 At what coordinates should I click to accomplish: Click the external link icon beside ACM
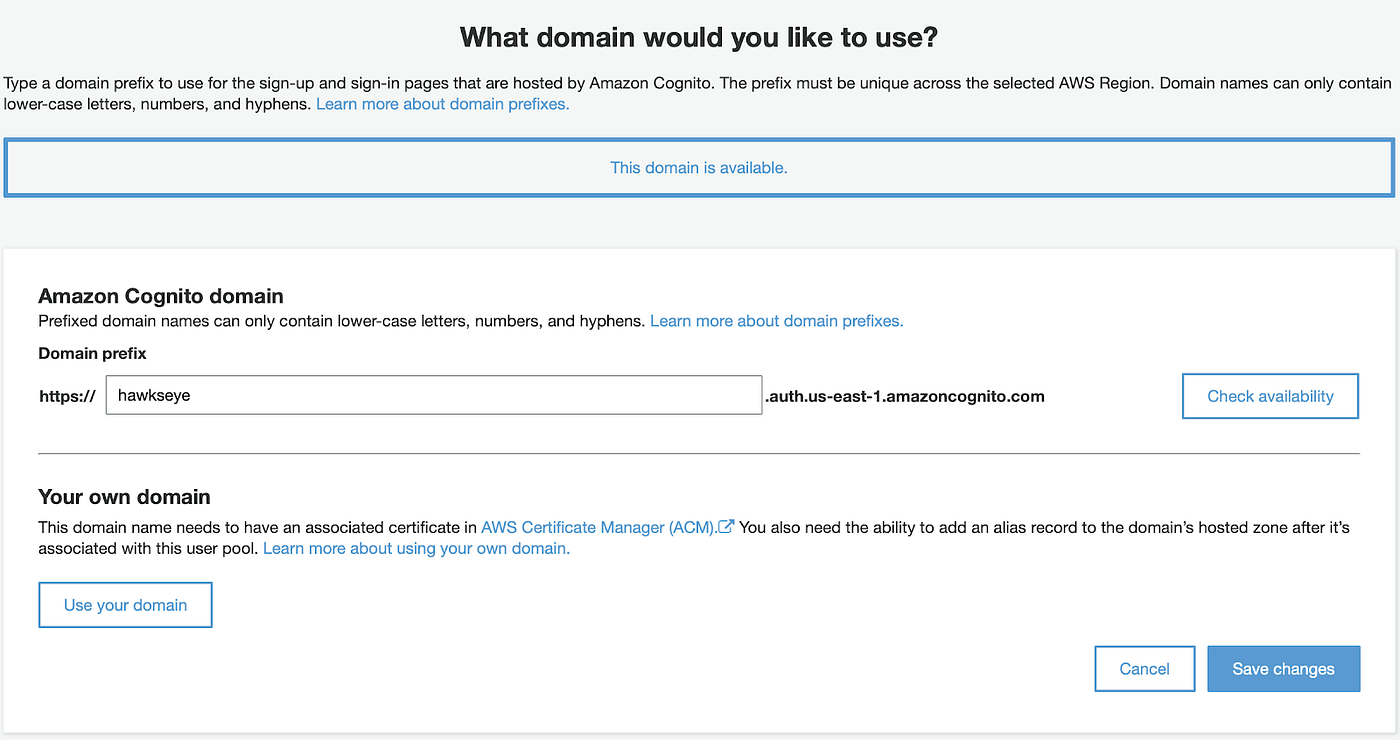[x=725, y=525]
